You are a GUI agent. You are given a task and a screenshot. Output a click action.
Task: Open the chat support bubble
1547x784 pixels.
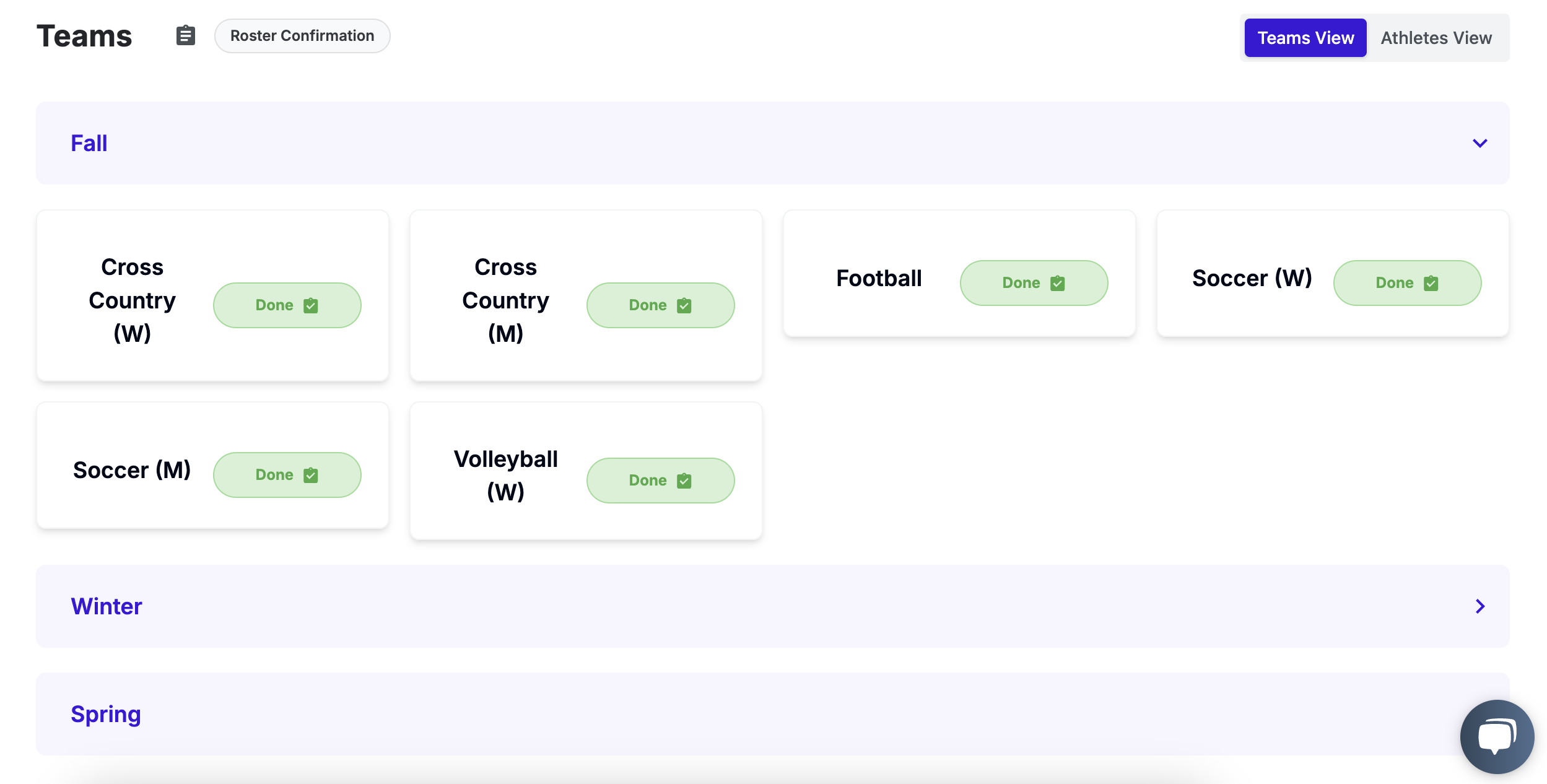click(x=1496, y=736)
